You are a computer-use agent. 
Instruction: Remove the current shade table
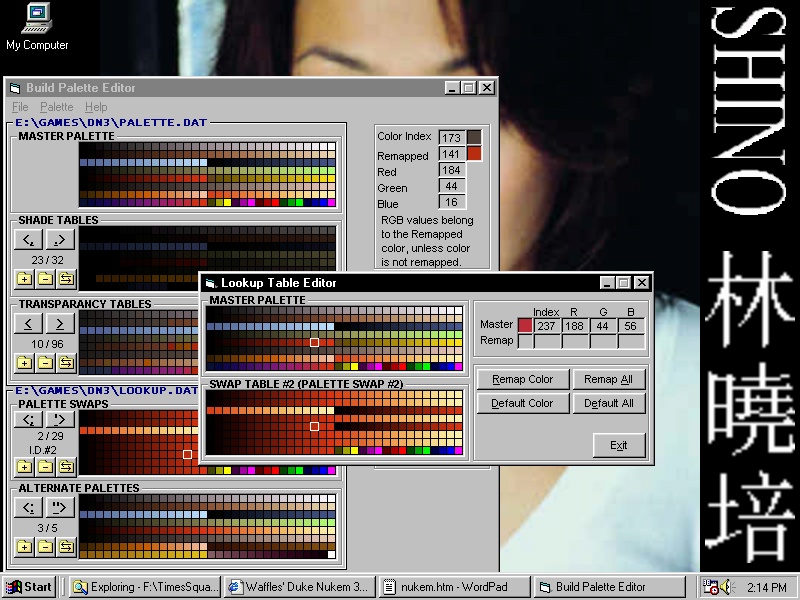pos(45,278)
